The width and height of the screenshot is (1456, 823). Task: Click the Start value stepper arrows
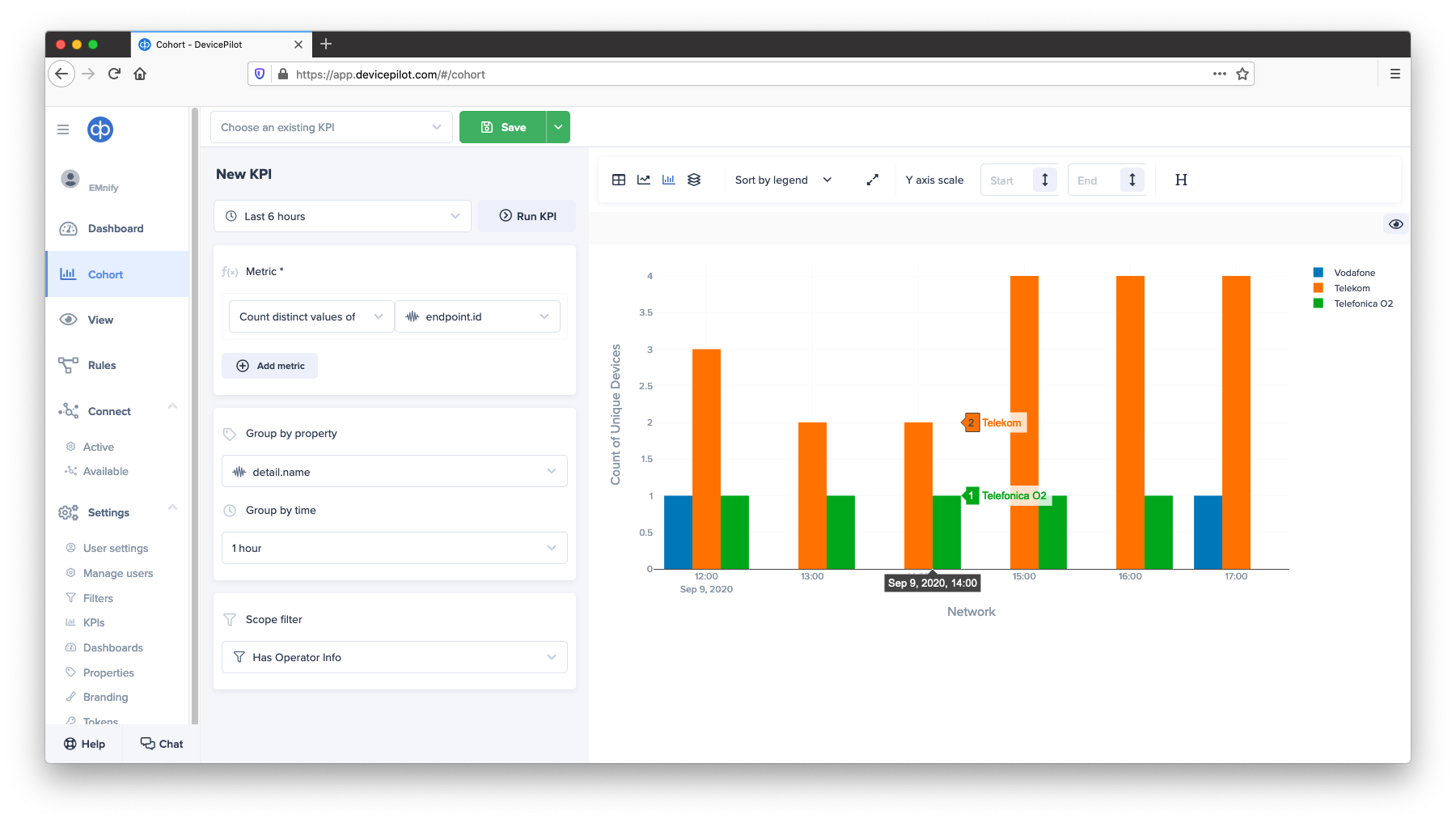(1045, 180)
